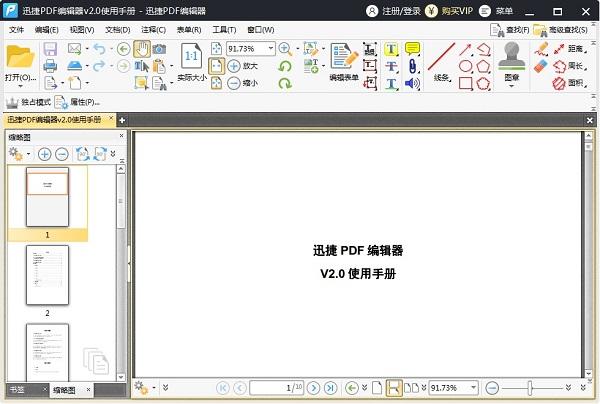Select the page 2 thumbnail
Viewport: 600px width, 404px height.
(x=47, y=275)
